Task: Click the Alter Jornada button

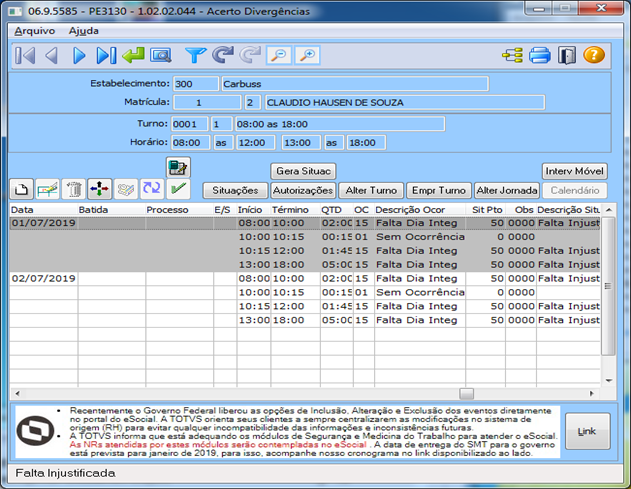Action: pyautogui.click(x=507, y=190)
